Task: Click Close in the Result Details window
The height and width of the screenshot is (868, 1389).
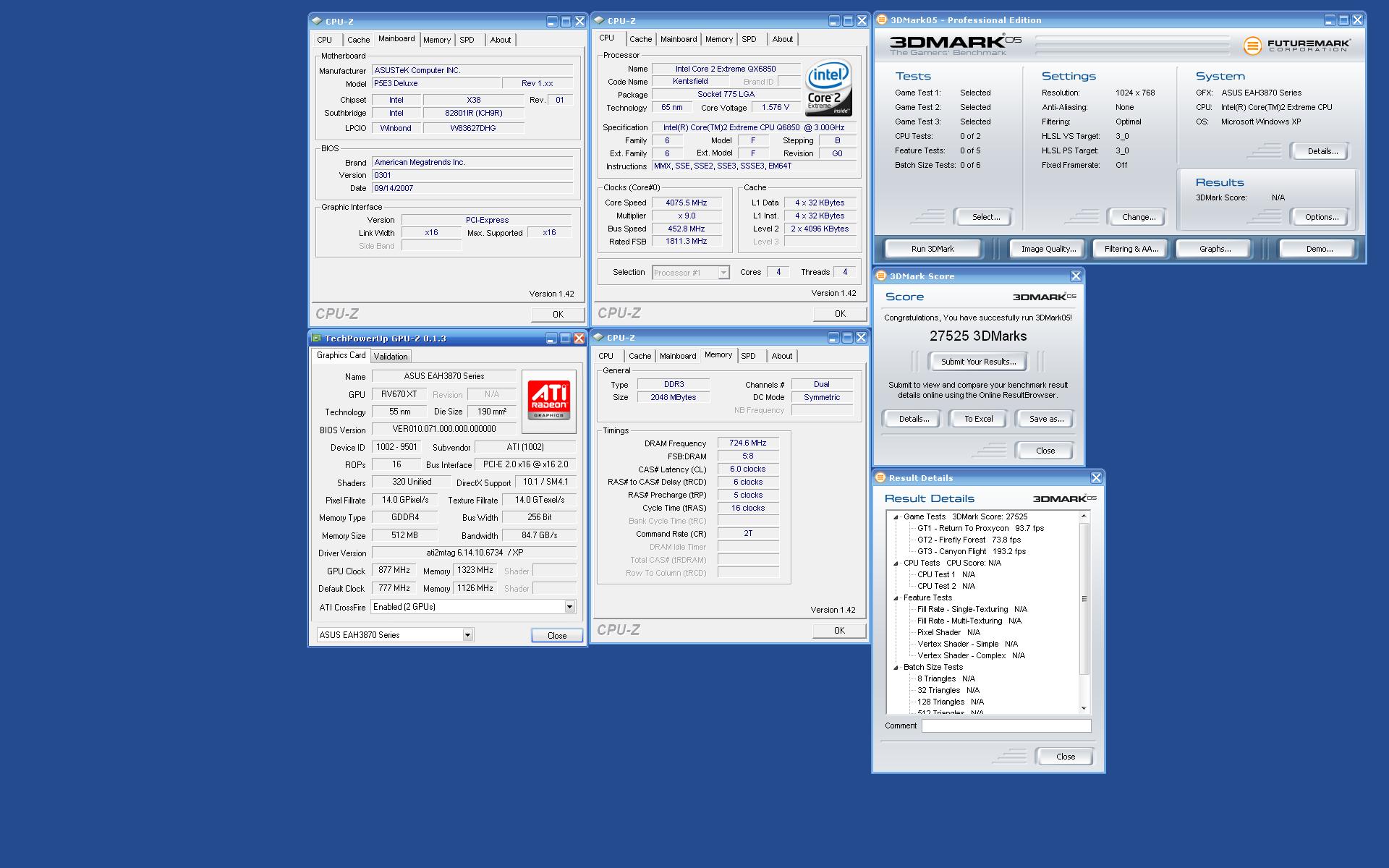Action: pos(1065,757)
